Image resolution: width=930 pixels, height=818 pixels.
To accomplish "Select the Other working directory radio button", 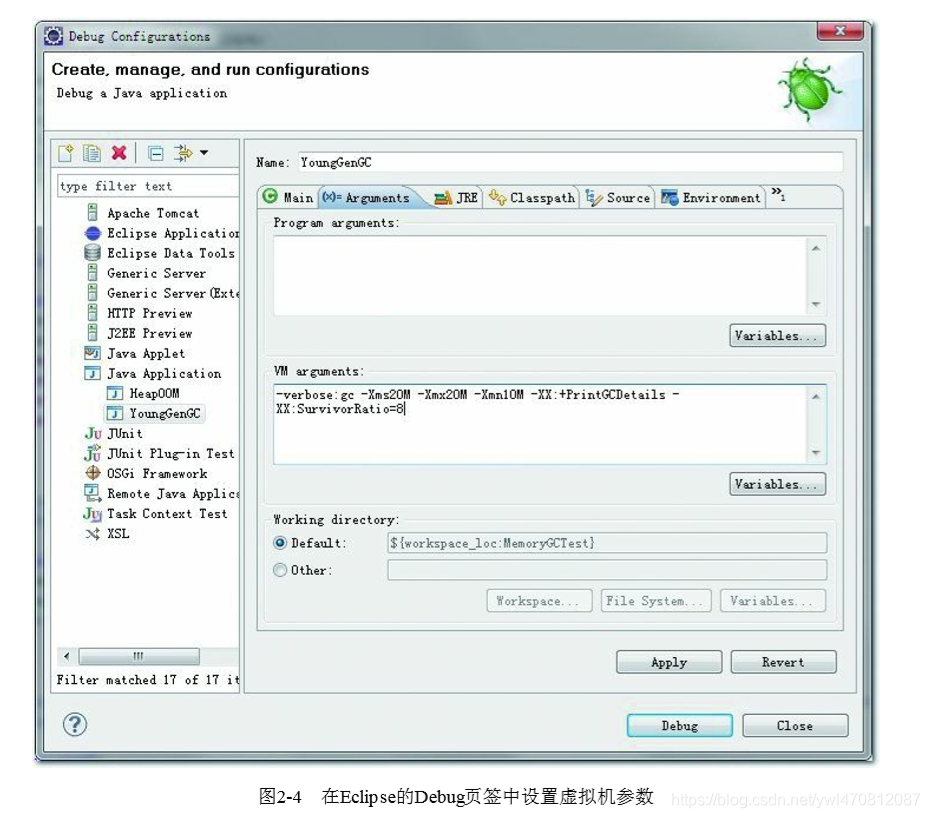I will [x=280, y=570].
